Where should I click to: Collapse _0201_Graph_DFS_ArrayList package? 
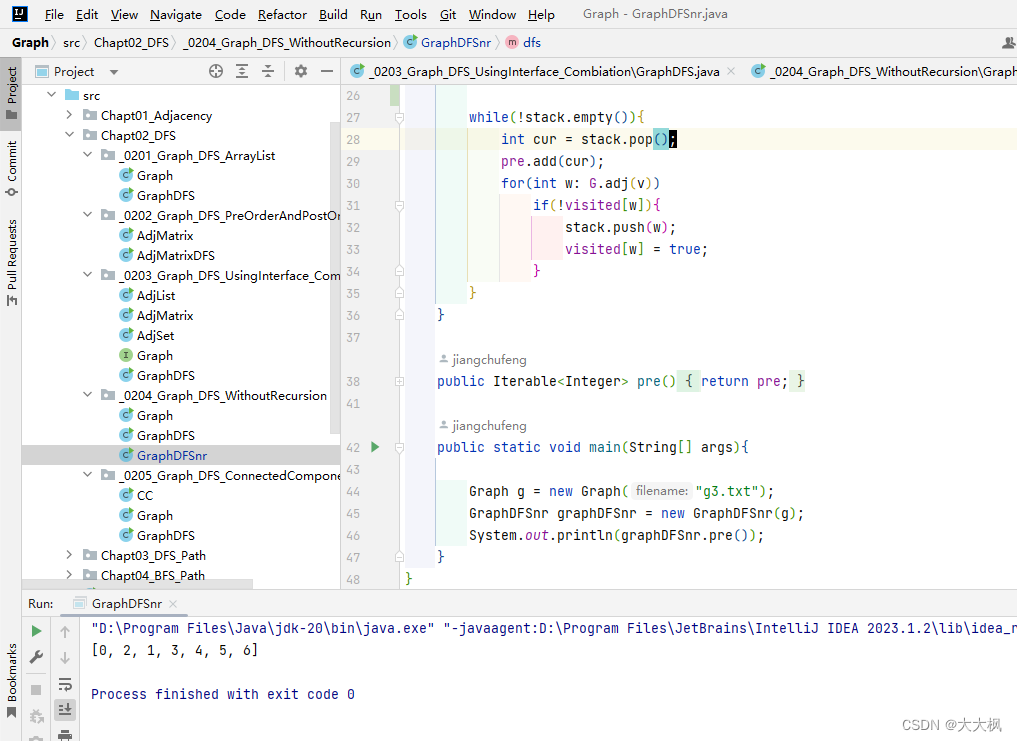pyautogui.click(x=88, y=155)
